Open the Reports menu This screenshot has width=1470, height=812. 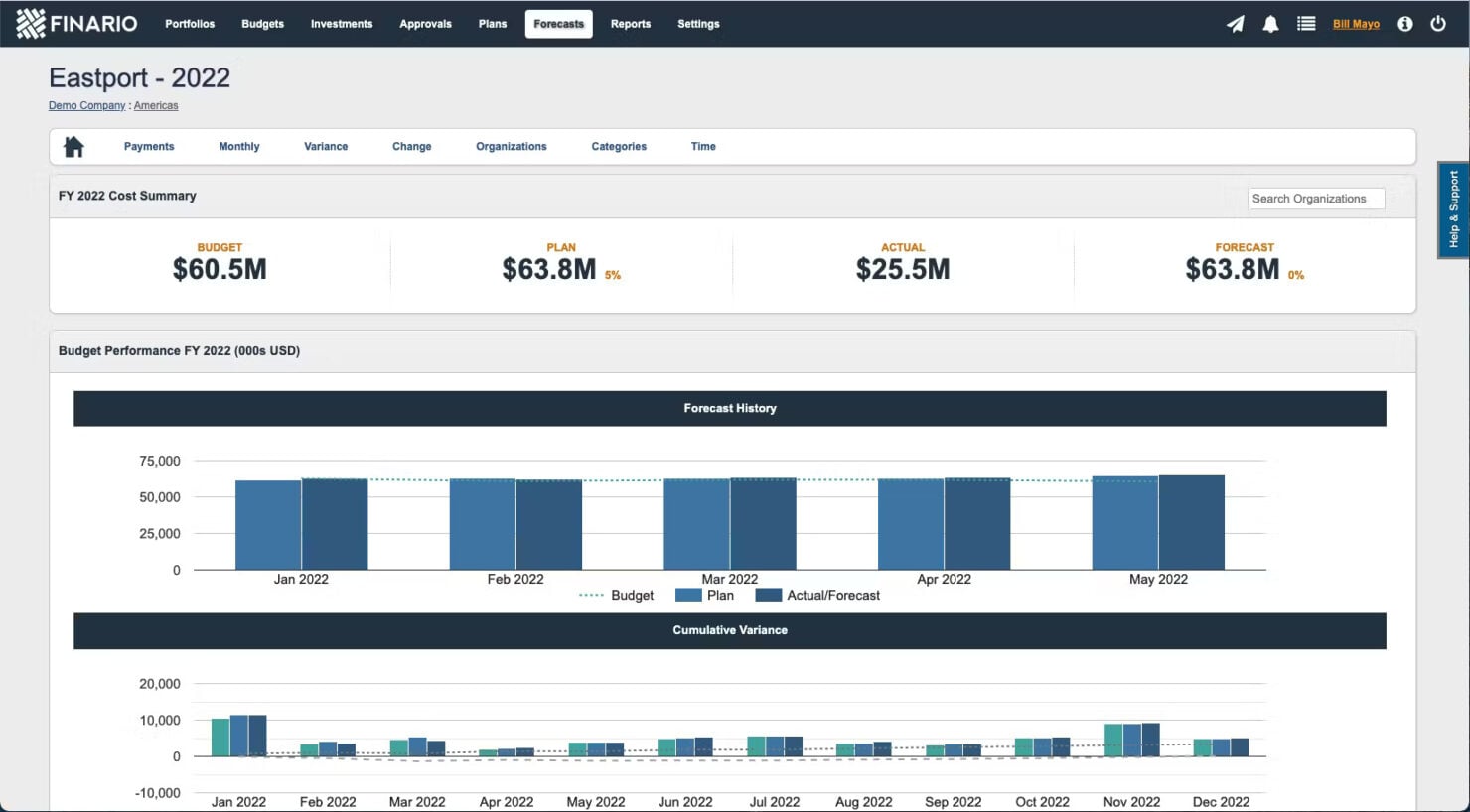click(x=631, y=23)
